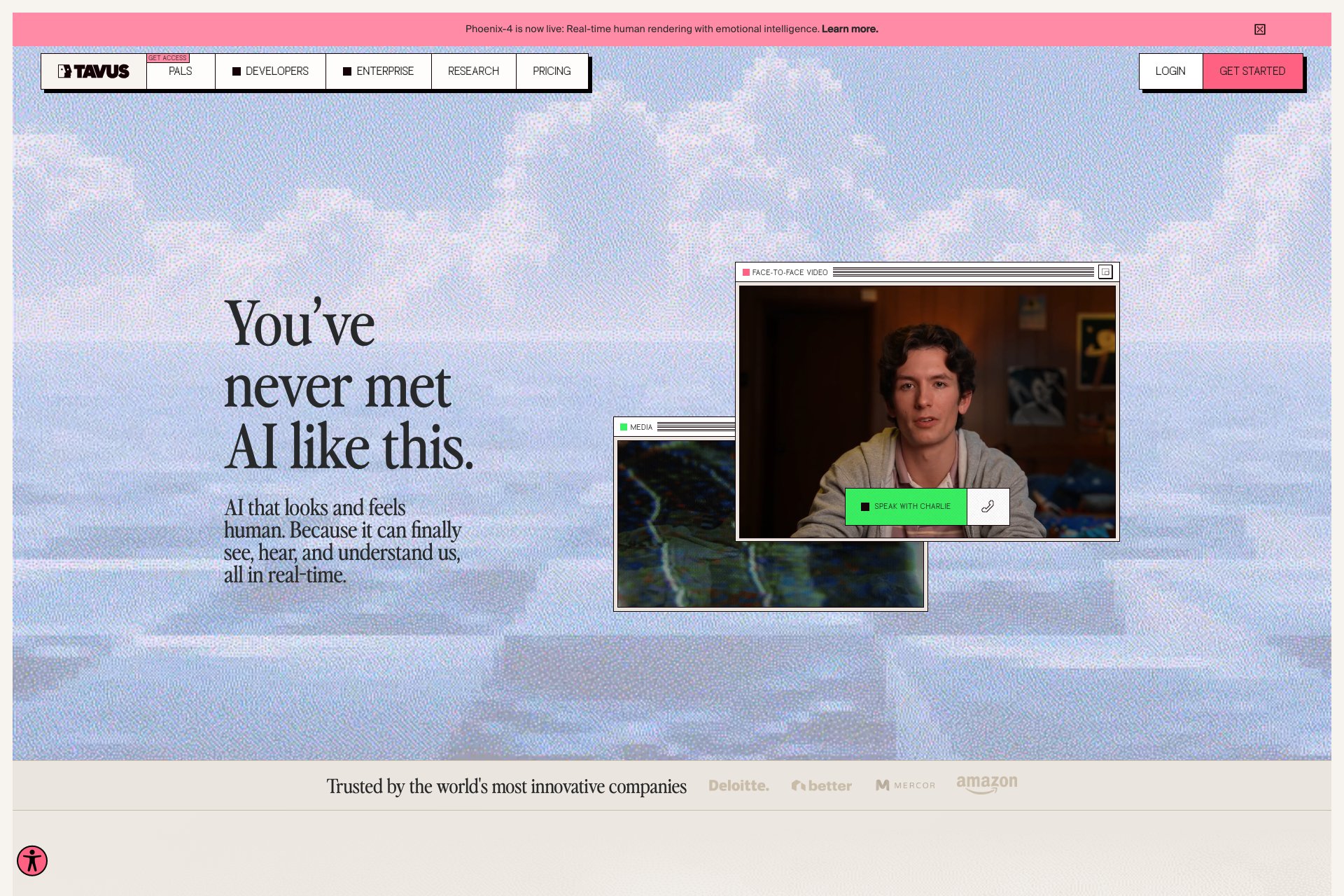1344x896 pixels.
Task: Click the Mercor logo
Action: click(x=905, y=785)
